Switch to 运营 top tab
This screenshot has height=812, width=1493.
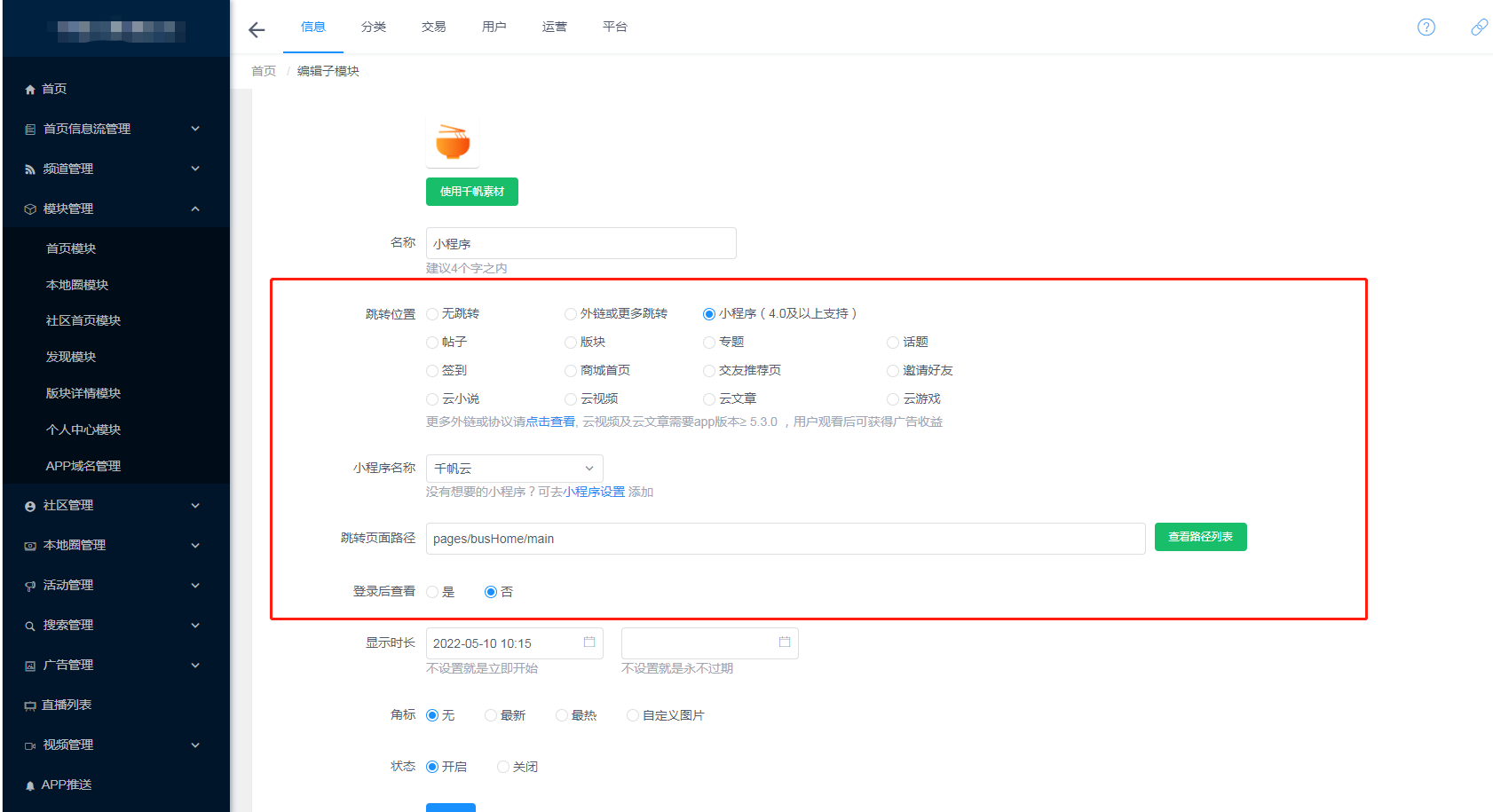pyautogui.click(x=555, y=27)
